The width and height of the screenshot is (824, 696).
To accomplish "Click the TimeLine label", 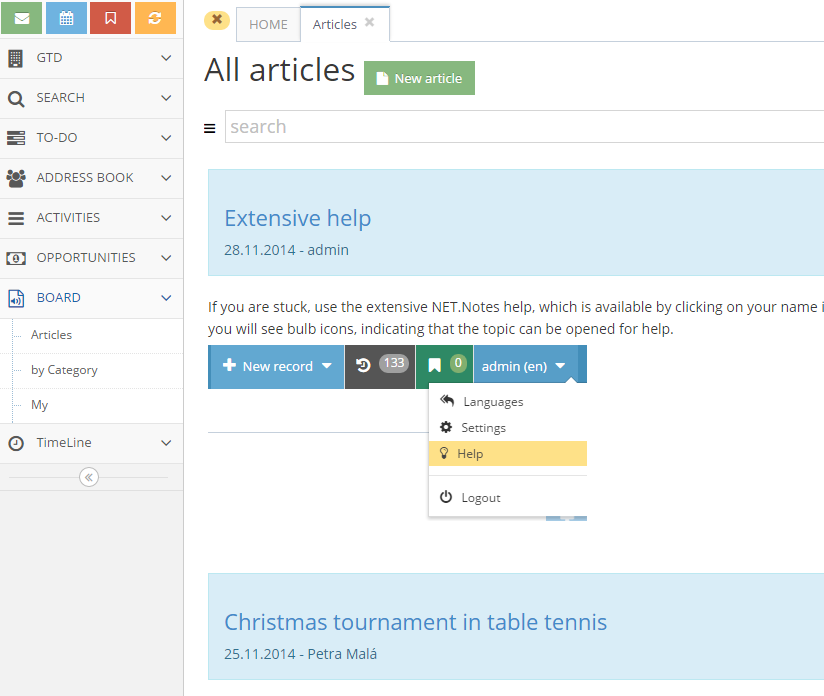I will click(x=64, y=443).
